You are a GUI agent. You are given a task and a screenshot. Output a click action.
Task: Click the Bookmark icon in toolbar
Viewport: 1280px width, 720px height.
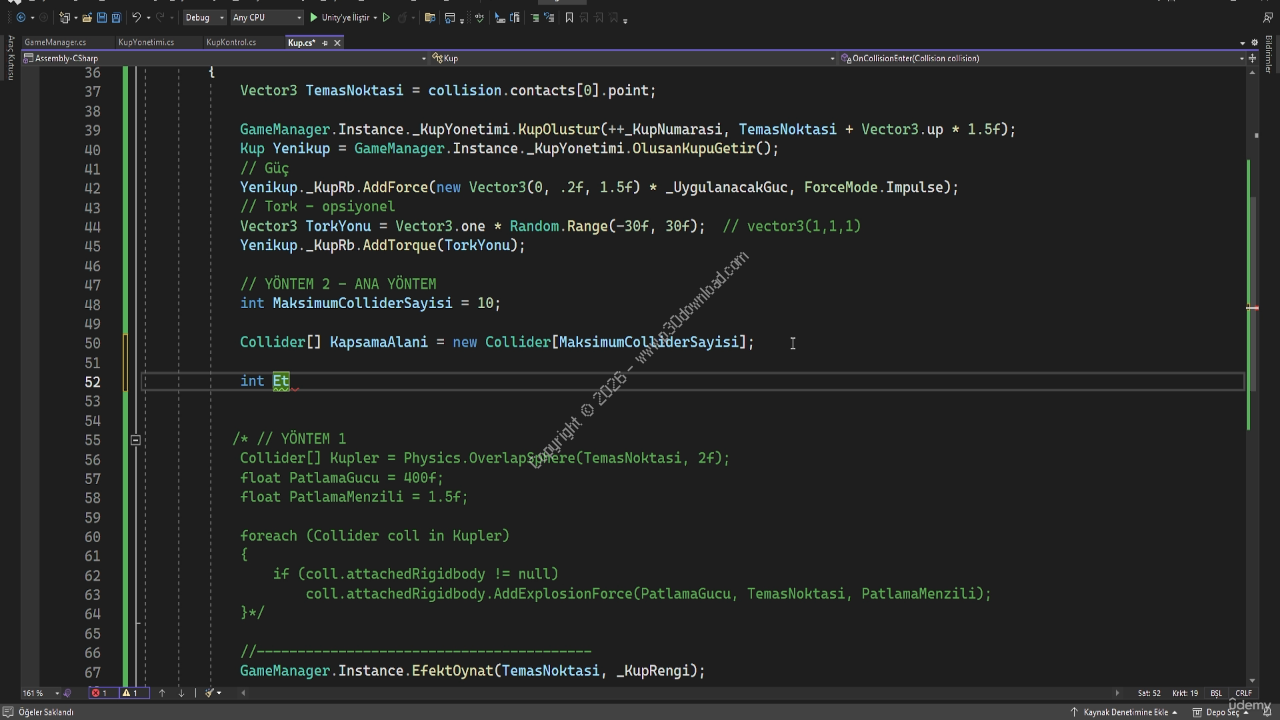569,17
